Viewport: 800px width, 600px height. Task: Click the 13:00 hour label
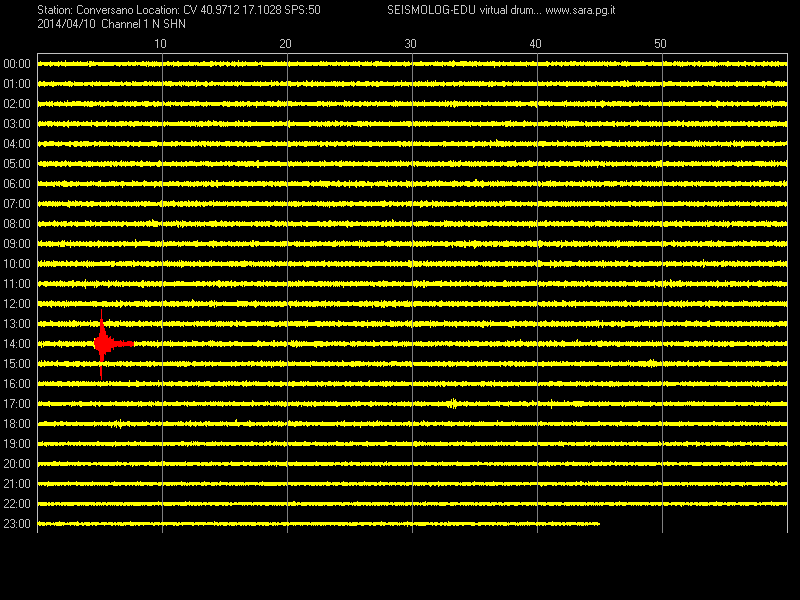(x=17, y=324)
